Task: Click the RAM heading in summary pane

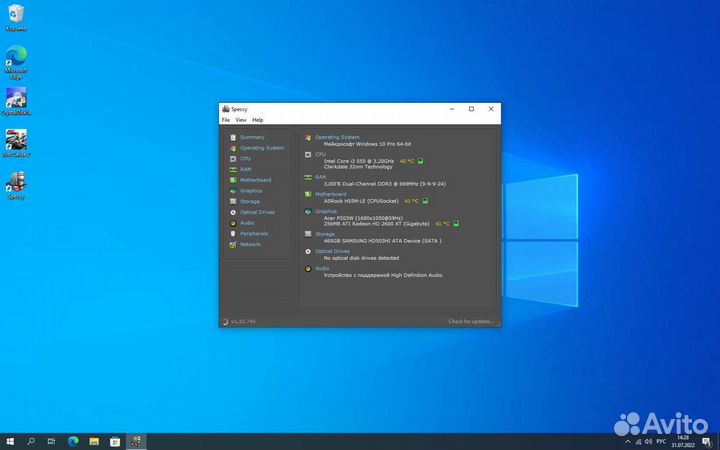Action: pyautogui.click(x=321, y=177)
